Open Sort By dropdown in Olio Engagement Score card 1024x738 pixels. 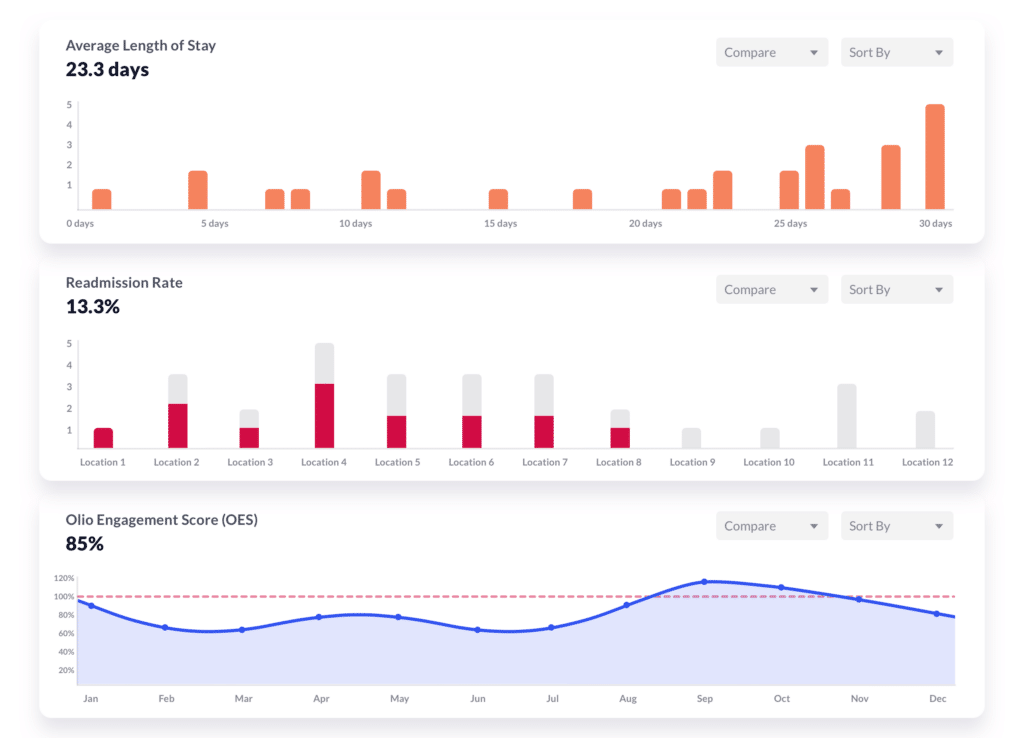point(897,526)
